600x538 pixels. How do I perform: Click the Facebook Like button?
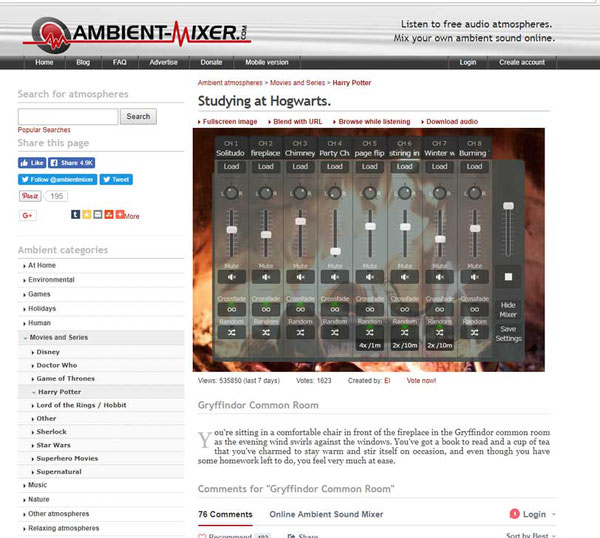click(32, 163)
